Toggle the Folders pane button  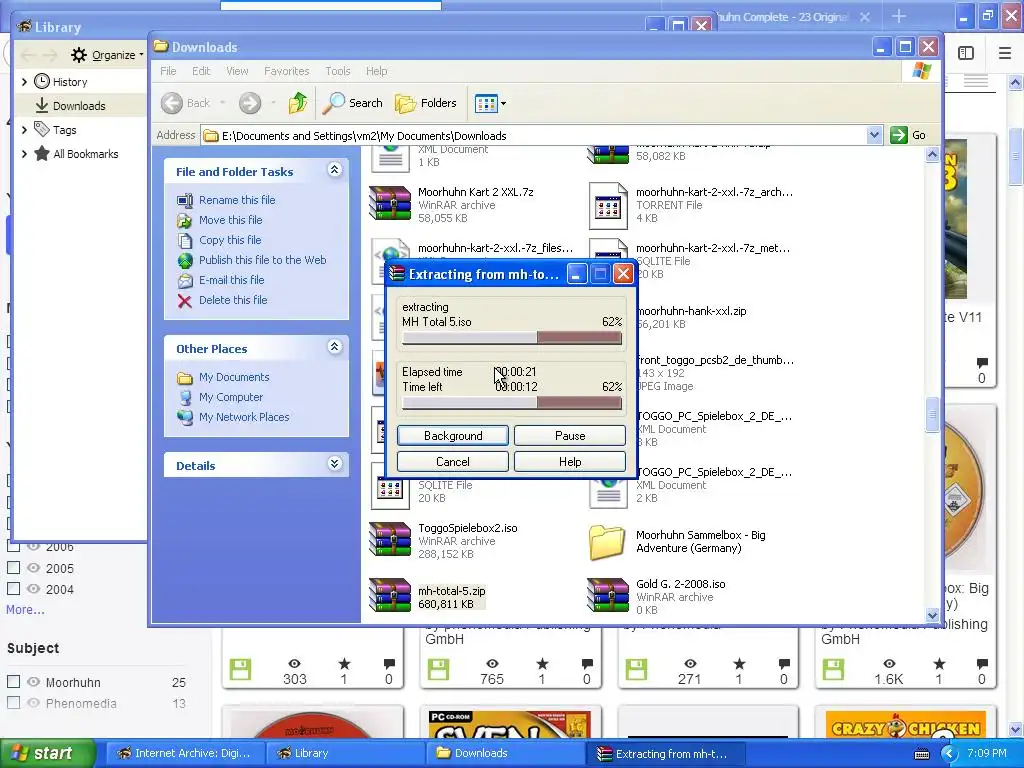(425, 103)
